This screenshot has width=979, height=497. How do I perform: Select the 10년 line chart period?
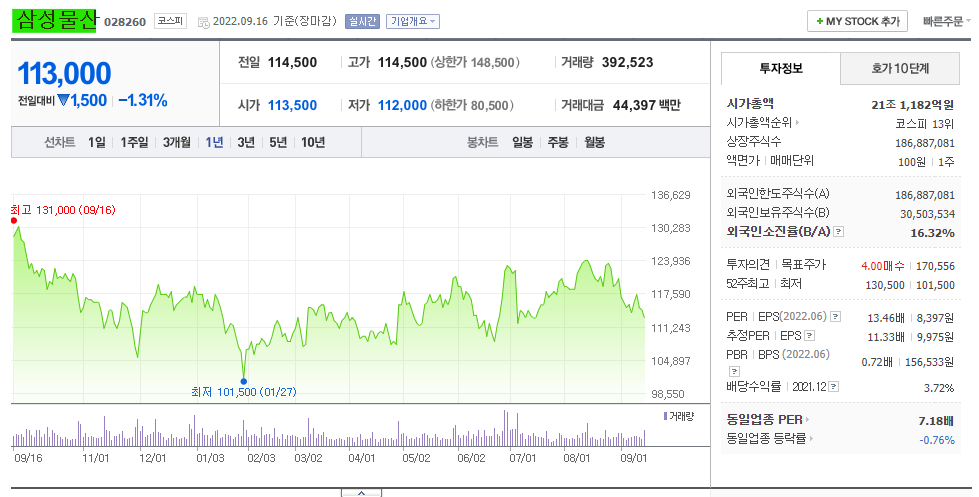click(x=313, y=142)
